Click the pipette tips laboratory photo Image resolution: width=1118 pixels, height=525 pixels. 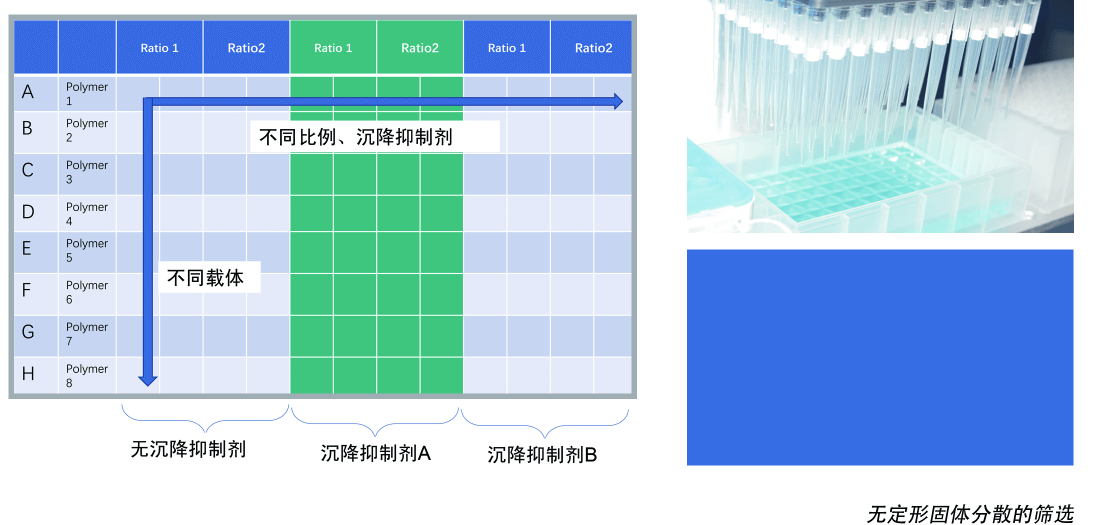pos(880,116)
